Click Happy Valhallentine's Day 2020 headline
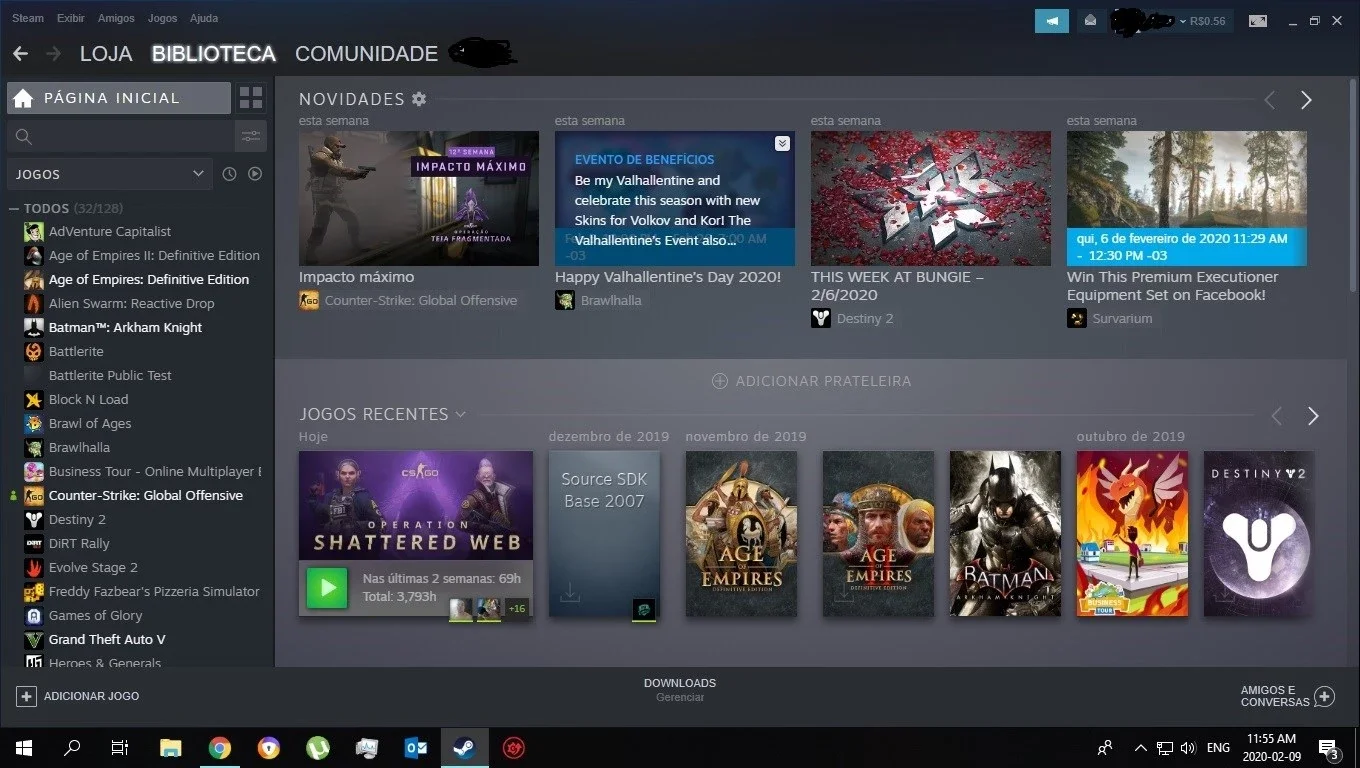This screenshot has height=768, width=1360. [x=668, y=277]
